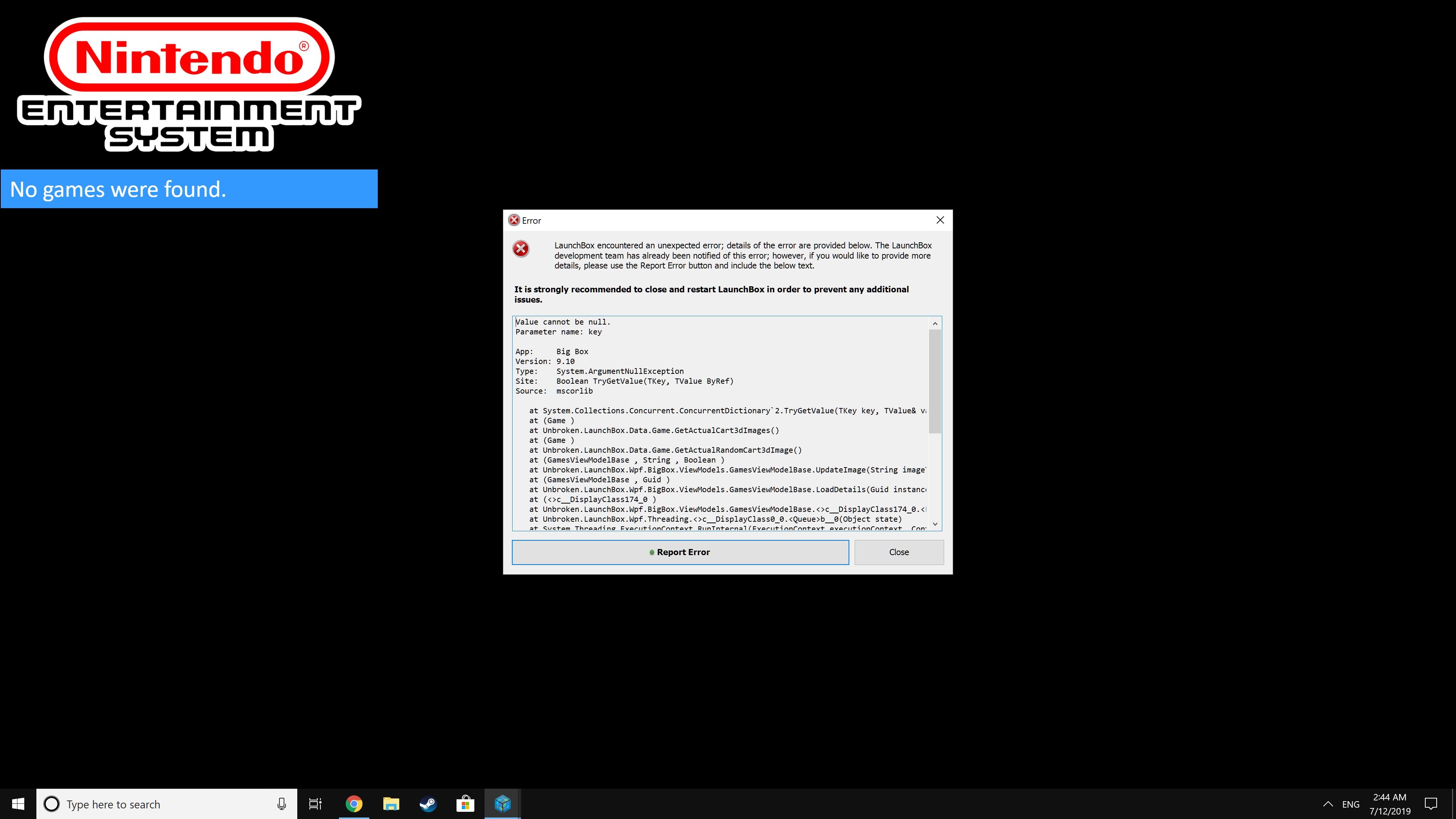Screen dimensions: 1456x819
Task: Click the bold restart LaunchBox recommendation text
Action: (x=712, y=295)
